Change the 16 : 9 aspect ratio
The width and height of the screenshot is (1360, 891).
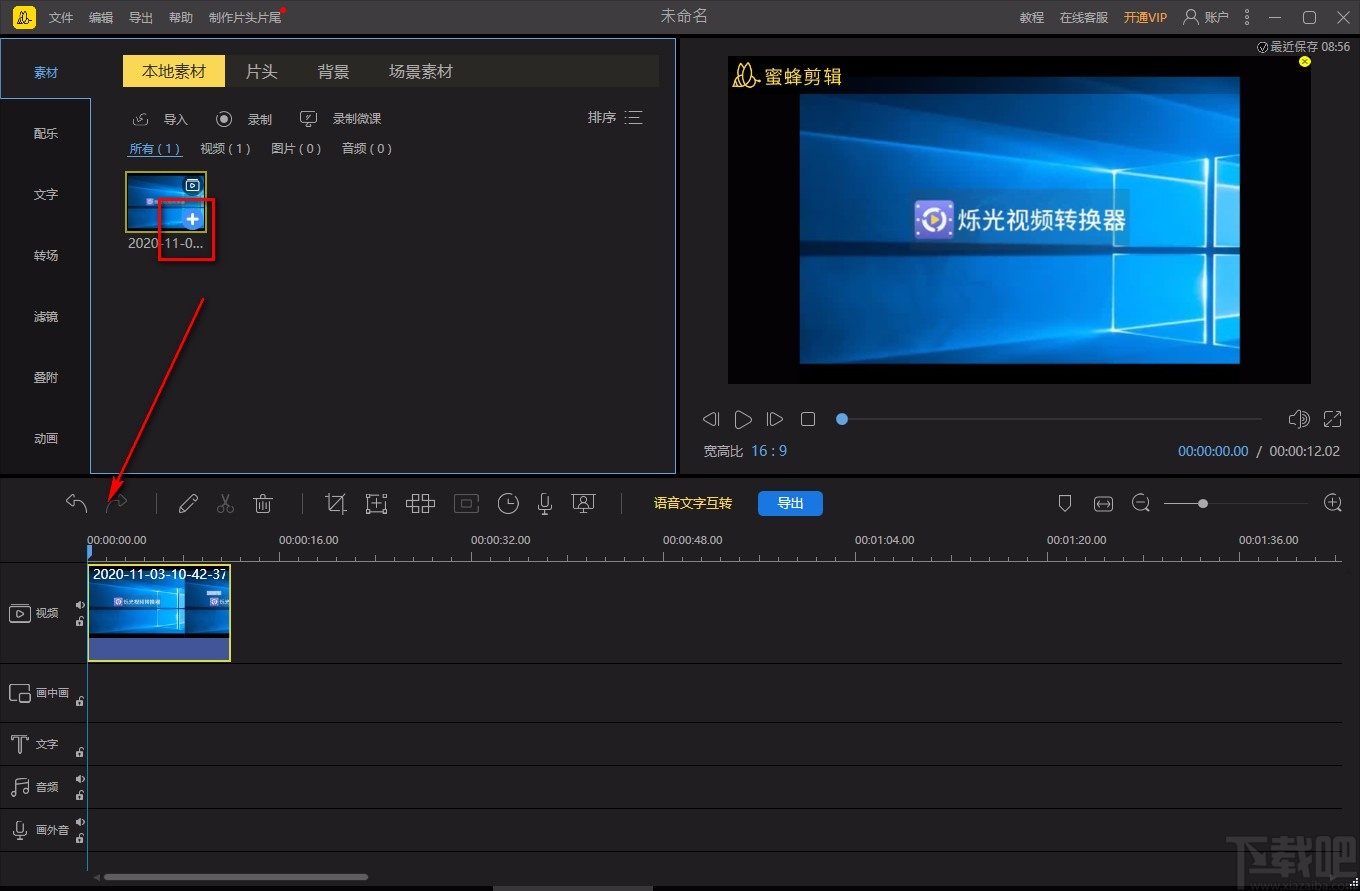click(x=769, y=451)
